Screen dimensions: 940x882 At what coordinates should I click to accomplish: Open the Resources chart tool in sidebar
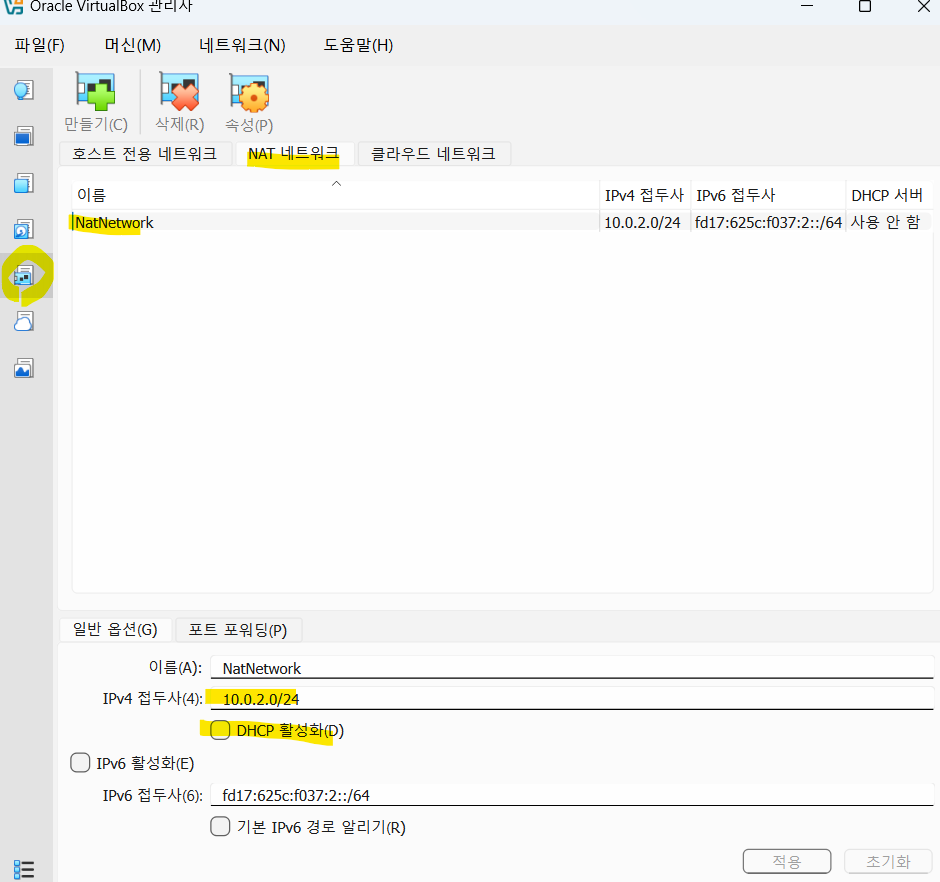point(23,368)
